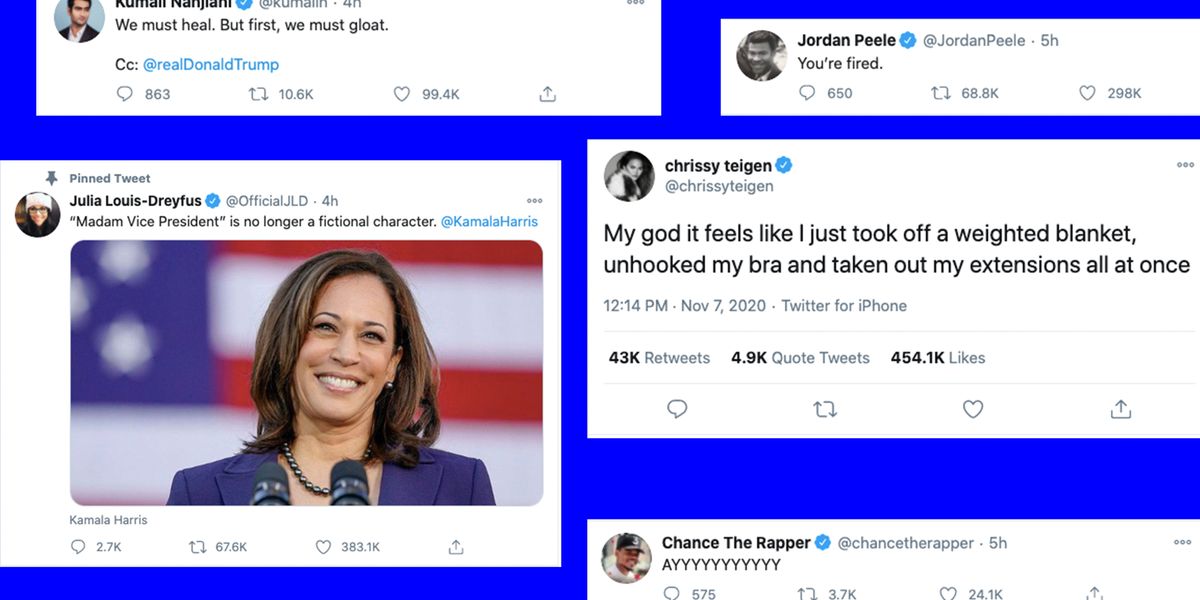
Task: Click the retweet icon on Jordan Peele's tweet
Action: (940, 92)
